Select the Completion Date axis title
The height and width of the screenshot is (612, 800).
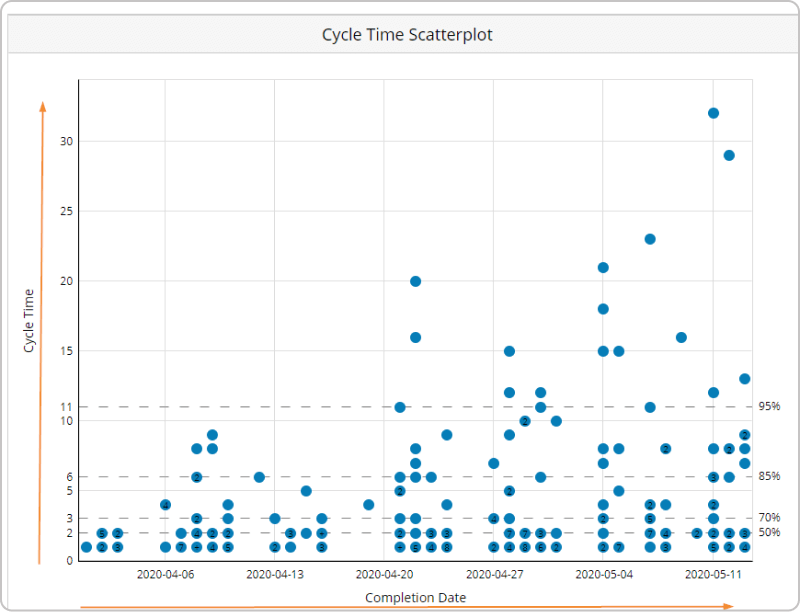click(x=415, y=598)
